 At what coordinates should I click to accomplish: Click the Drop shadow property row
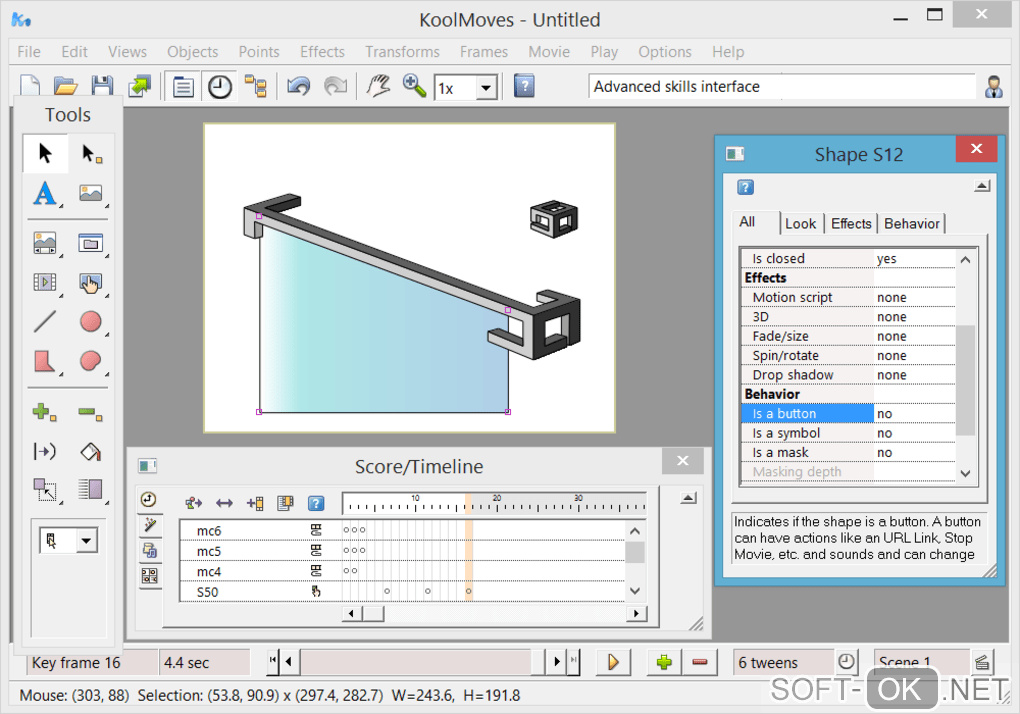point(848,375)
